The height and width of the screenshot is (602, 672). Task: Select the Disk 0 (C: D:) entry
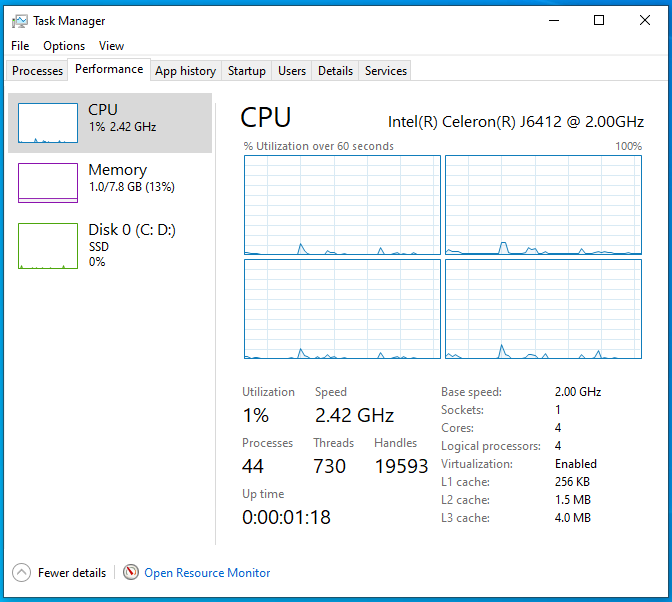pos(110,246)
